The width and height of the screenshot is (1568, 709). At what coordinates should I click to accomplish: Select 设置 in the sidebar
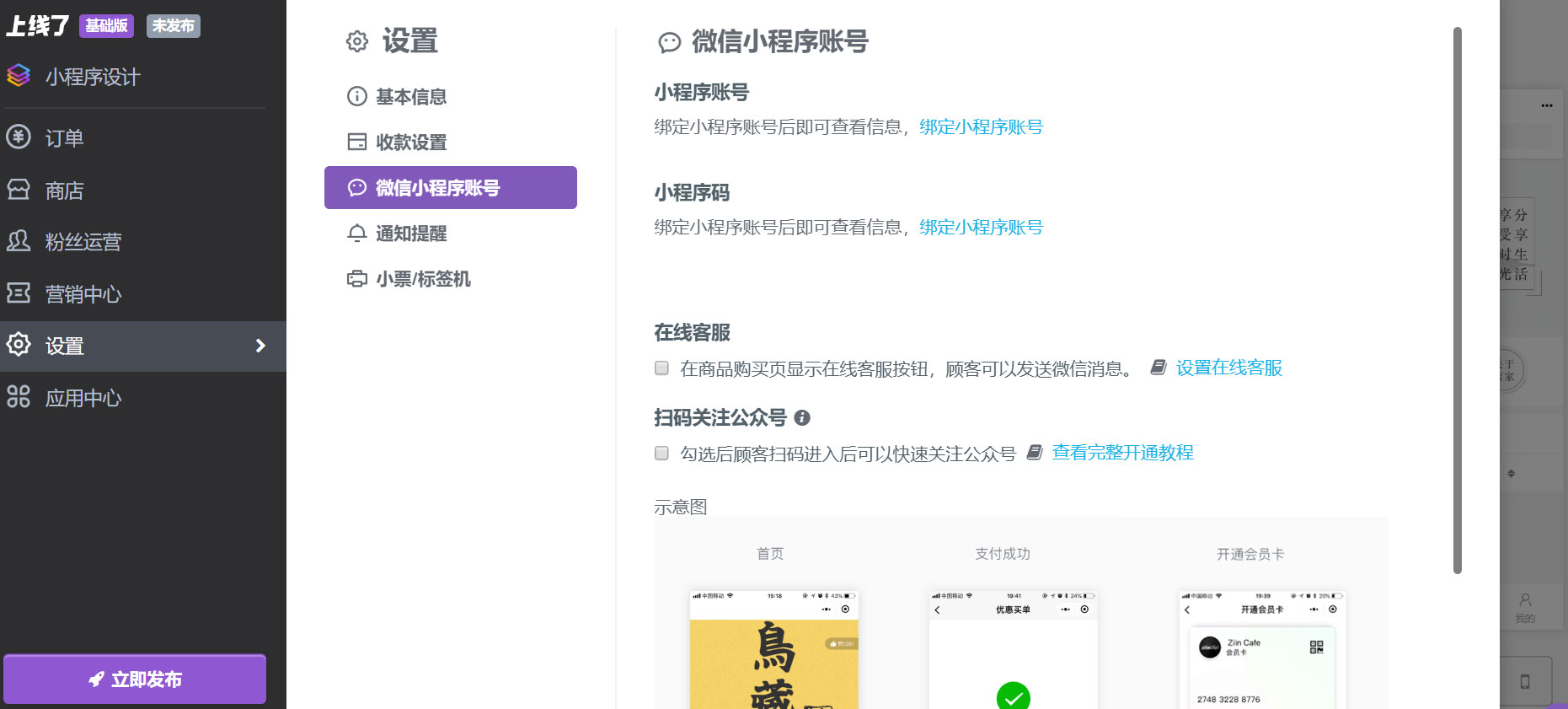[x=143, y=346]
